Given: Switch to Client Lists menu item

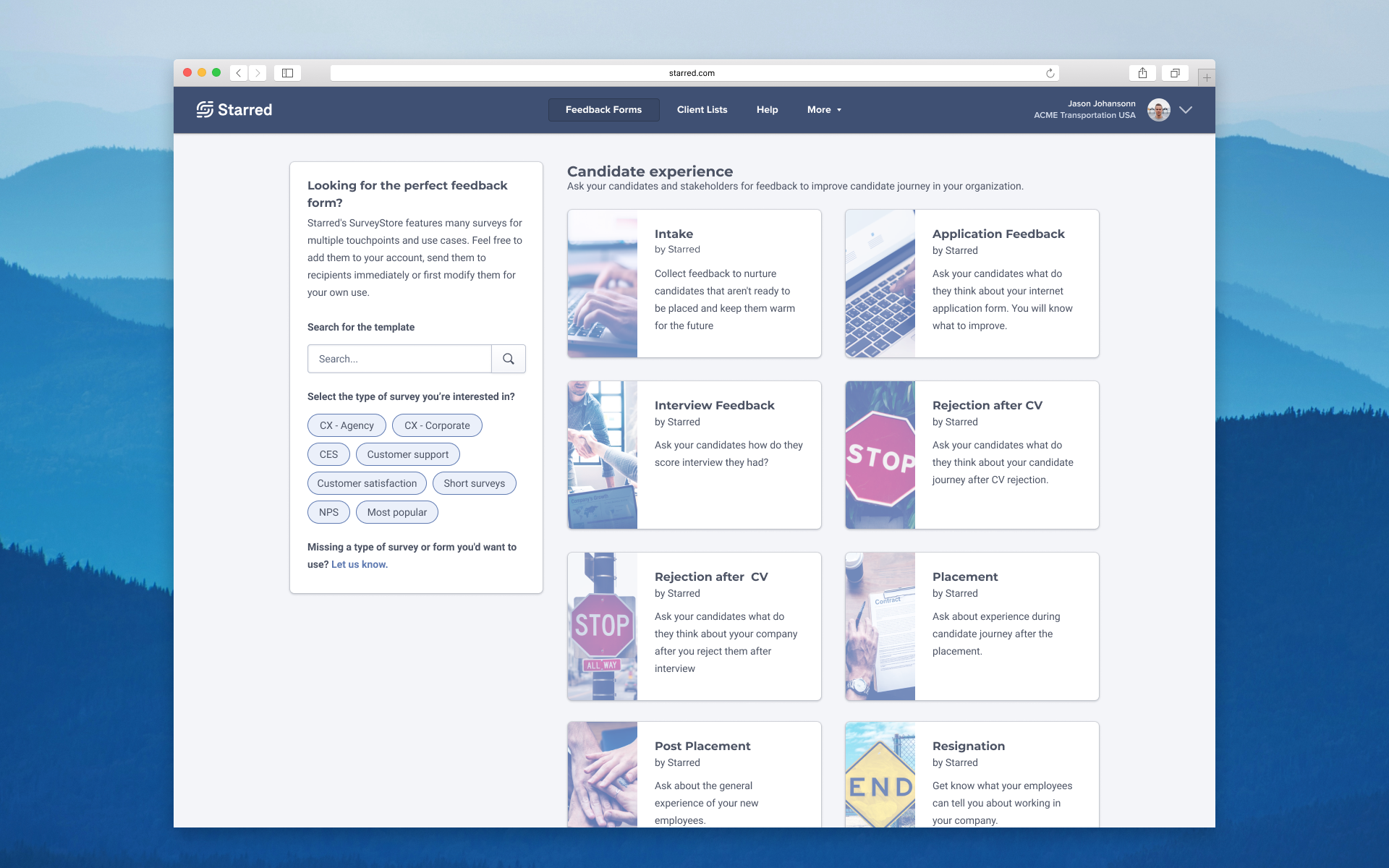Looking at the screenshot, I should click(702, 110).
